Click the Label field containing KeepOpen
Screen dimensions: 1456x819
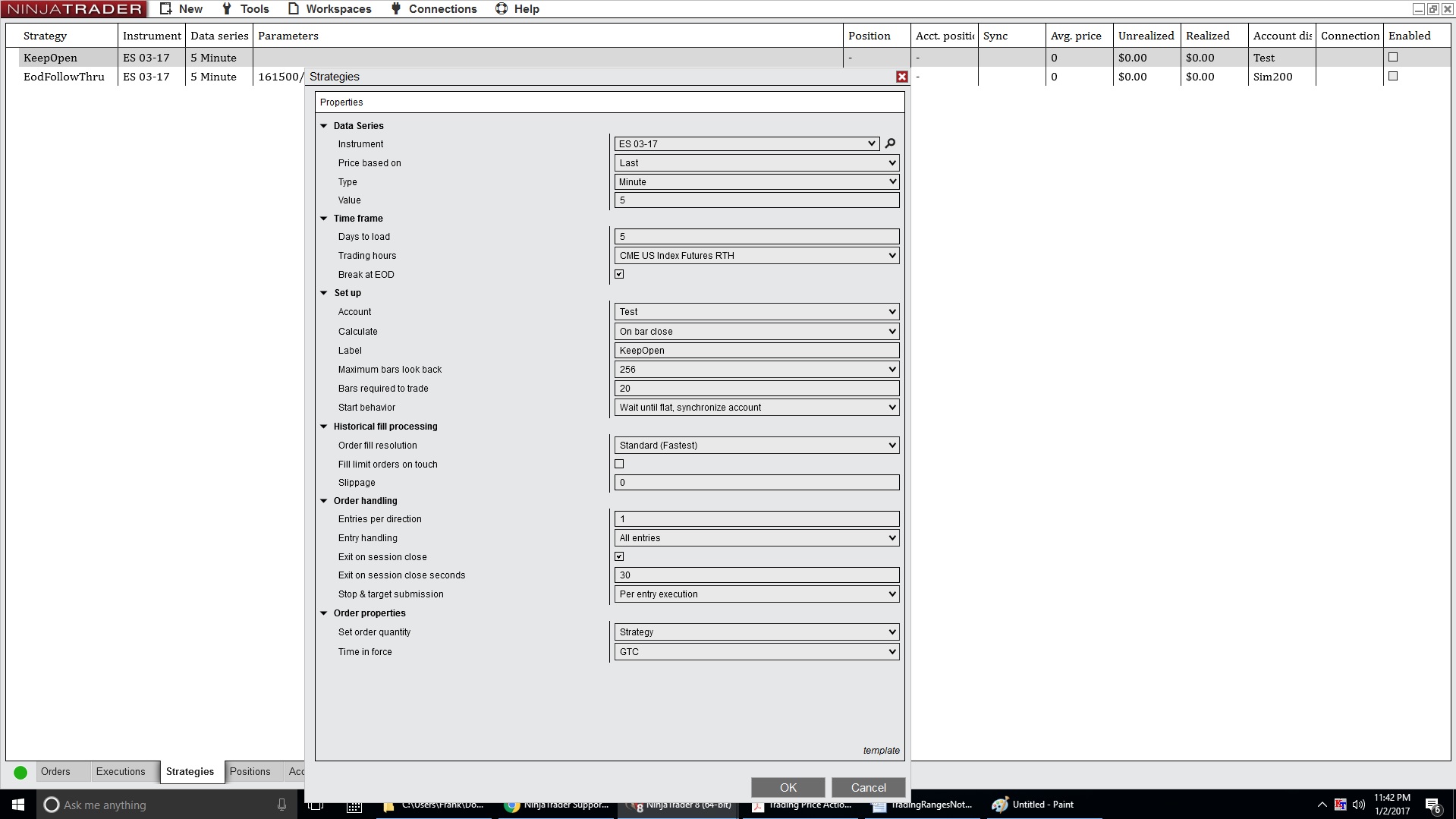click(x=756, y=351)
